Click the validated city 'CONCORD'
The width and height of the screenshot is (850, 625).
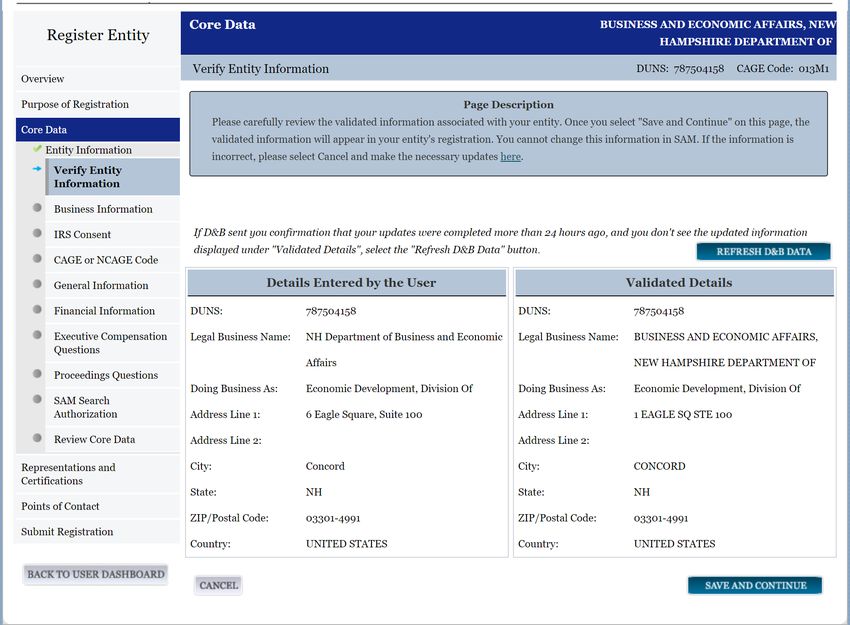659,467
